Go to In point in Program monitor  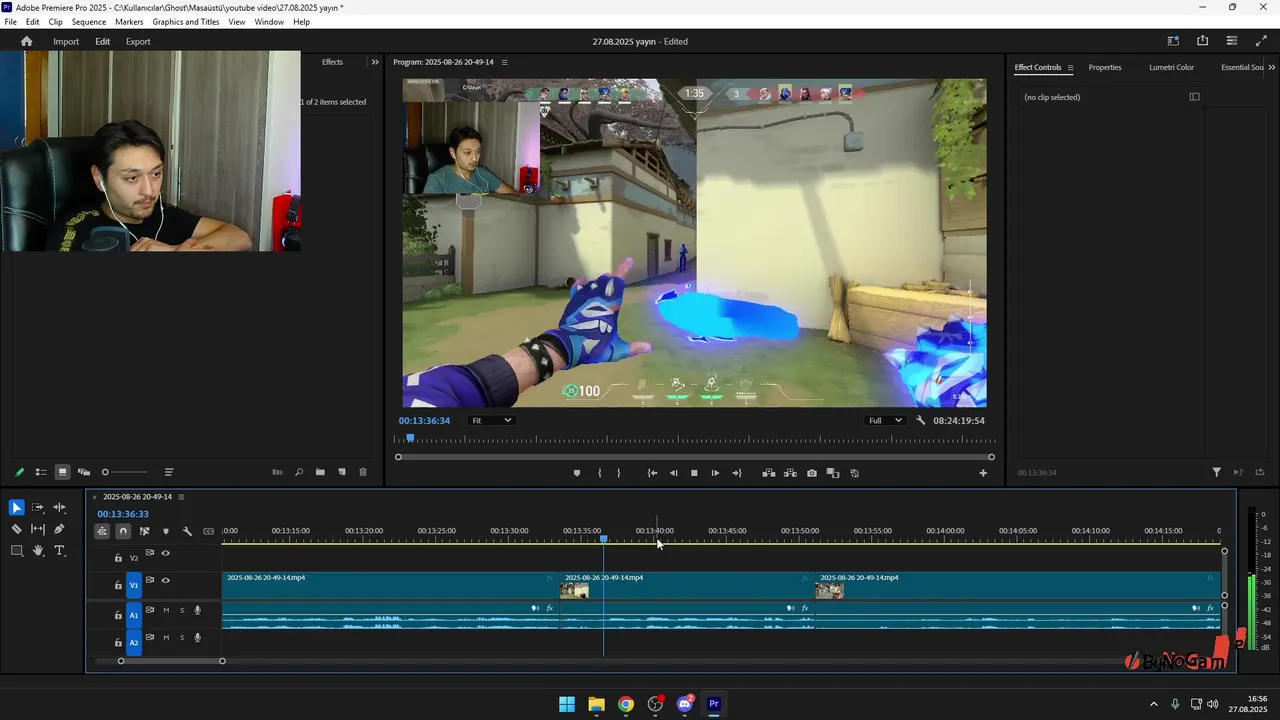[x=652, y=473]
